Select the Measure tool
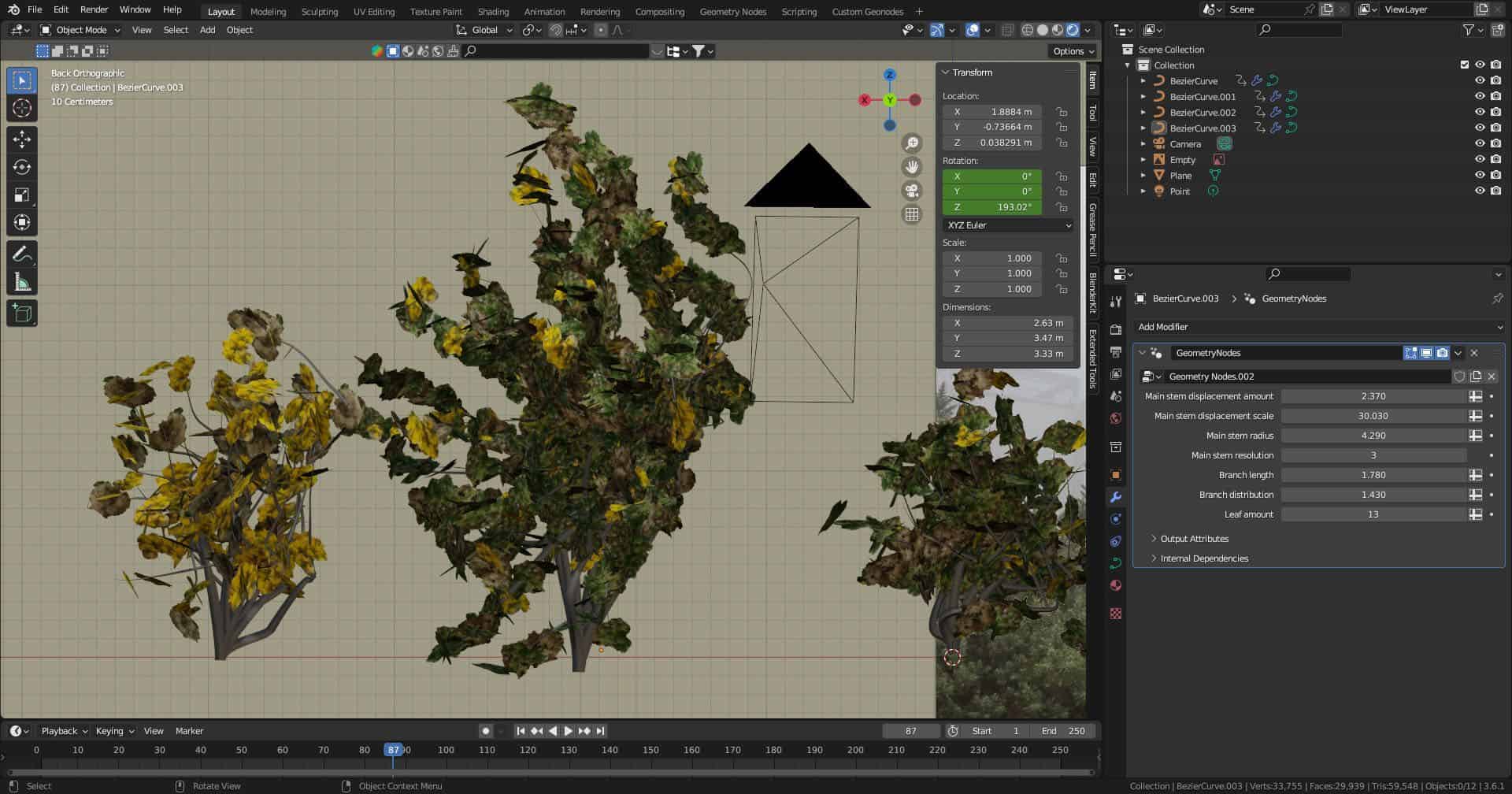 [22, 280]
